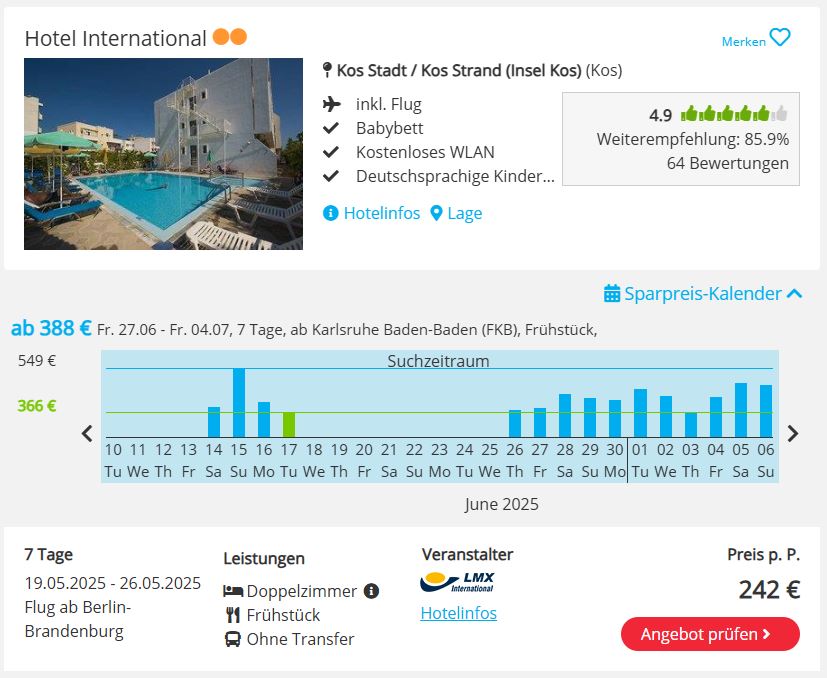
Task: Collapse the Sparpreis-Kalender with the chevron
Action: pyautogui.click(x=794, y=294)
